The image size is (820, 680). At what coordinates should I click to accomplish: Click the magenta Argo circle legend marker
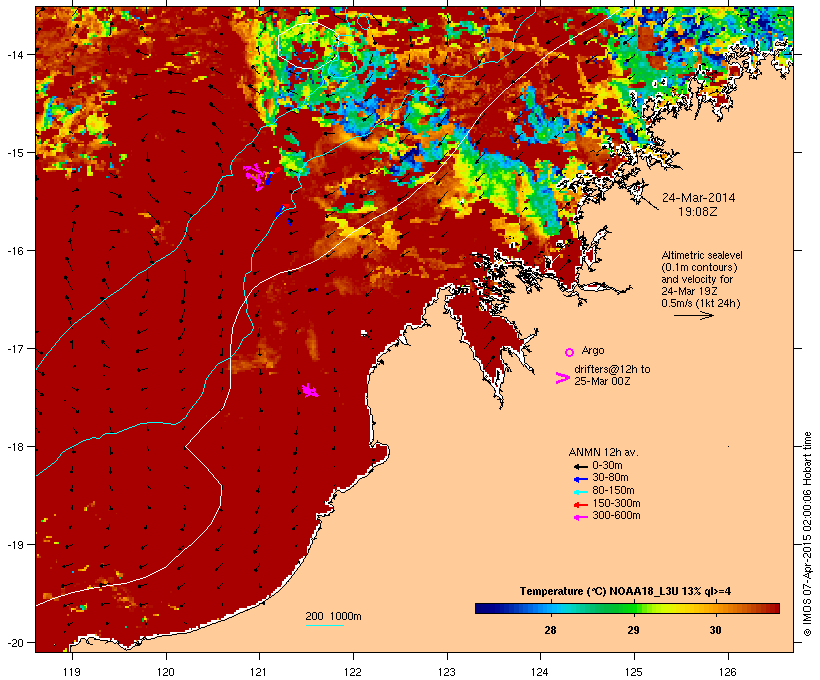point(570,352)
